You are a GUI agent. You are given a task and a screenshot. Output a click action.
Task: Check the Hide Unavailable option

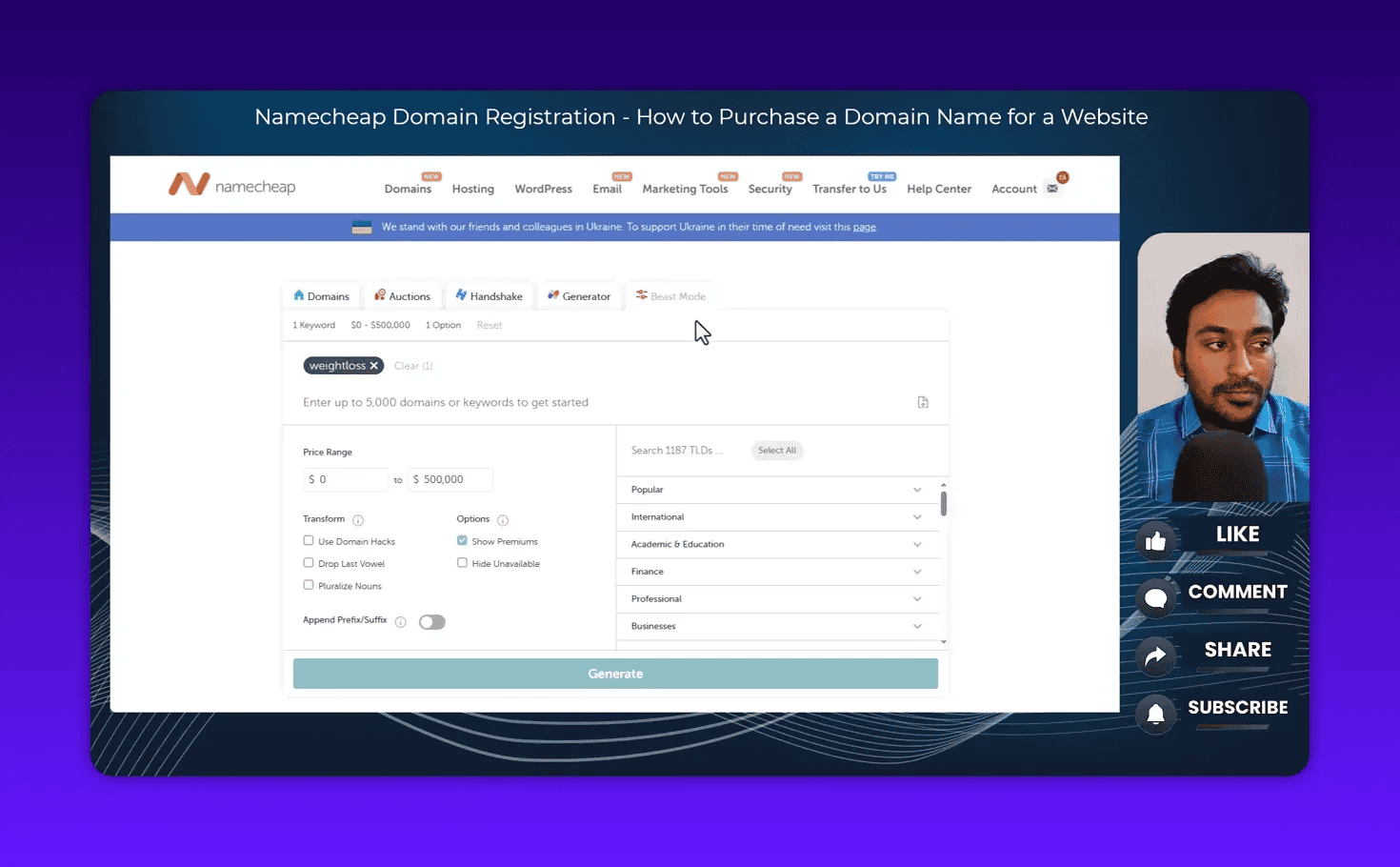pos(462,563)
